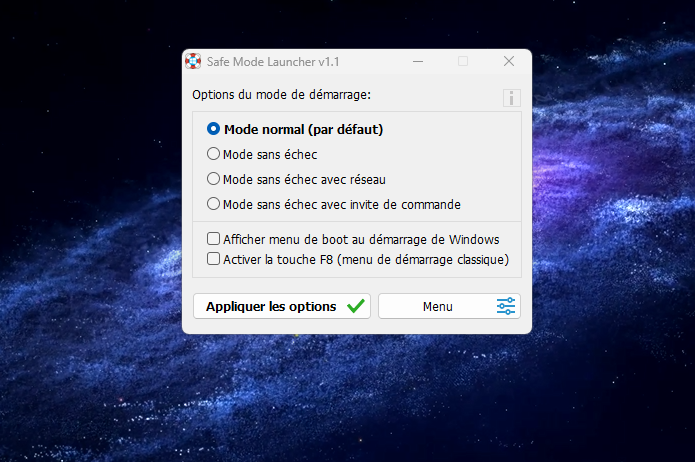Minimize the Safe Mode Launcher window
This screenshot has height=462, width=695.
[x=416, y=61]
